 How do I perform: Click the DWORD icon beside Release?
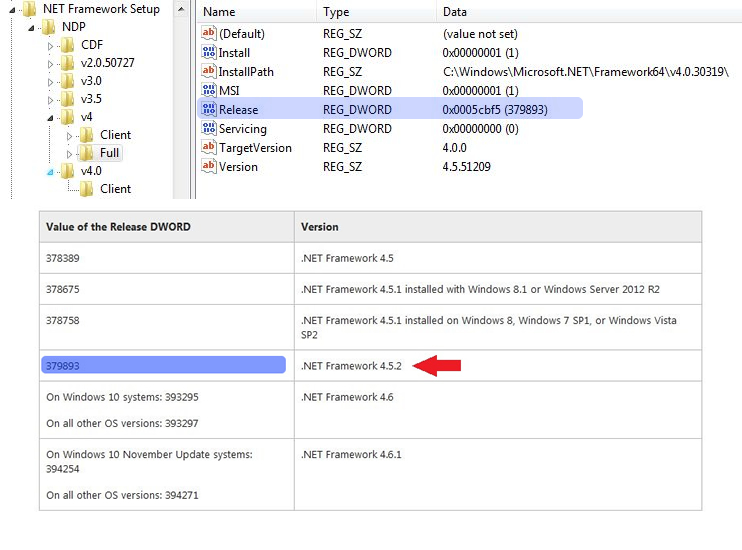click(209, 109)
